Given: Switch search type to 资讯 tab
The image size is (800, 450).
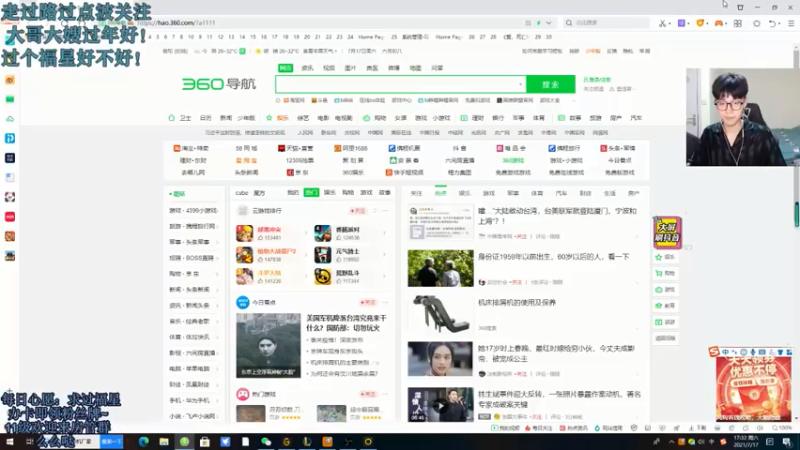Looking at the screenshot, I should (307, 68).
